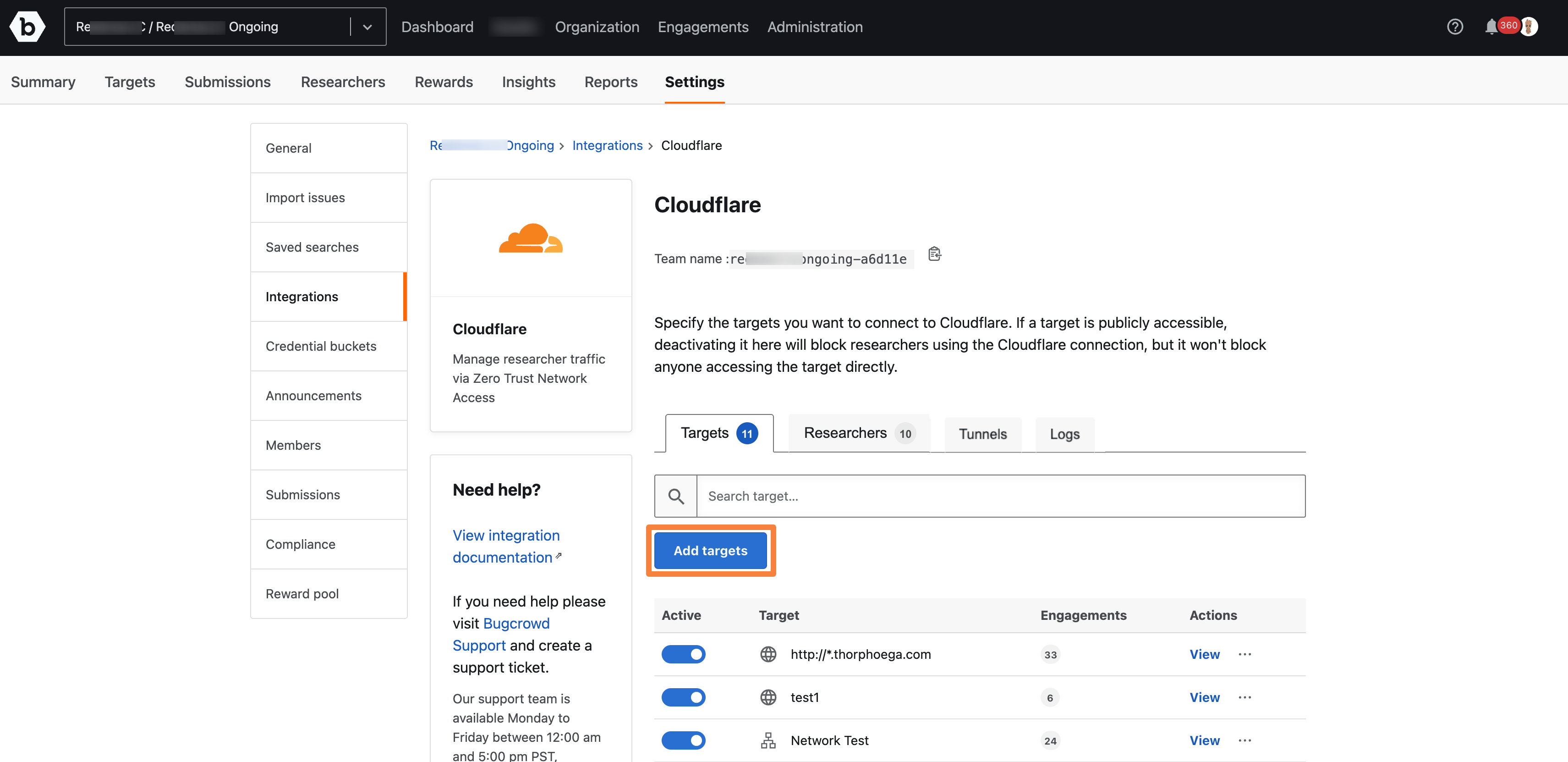This screenshot has height=762, width=1568.
Task: Click the Cloudflare cloud logo
Action: pyautogui.click(x=531, y=238)
